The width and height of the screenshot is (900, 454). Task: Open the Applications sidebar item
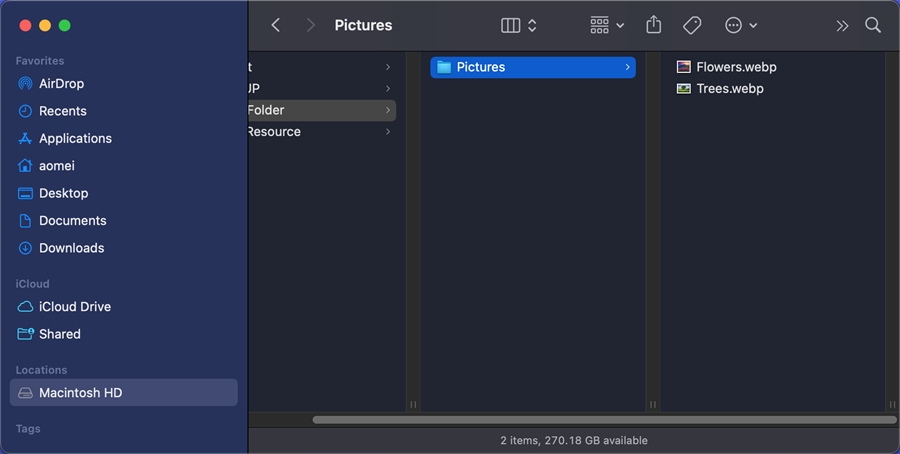click(x=75, y=138)
